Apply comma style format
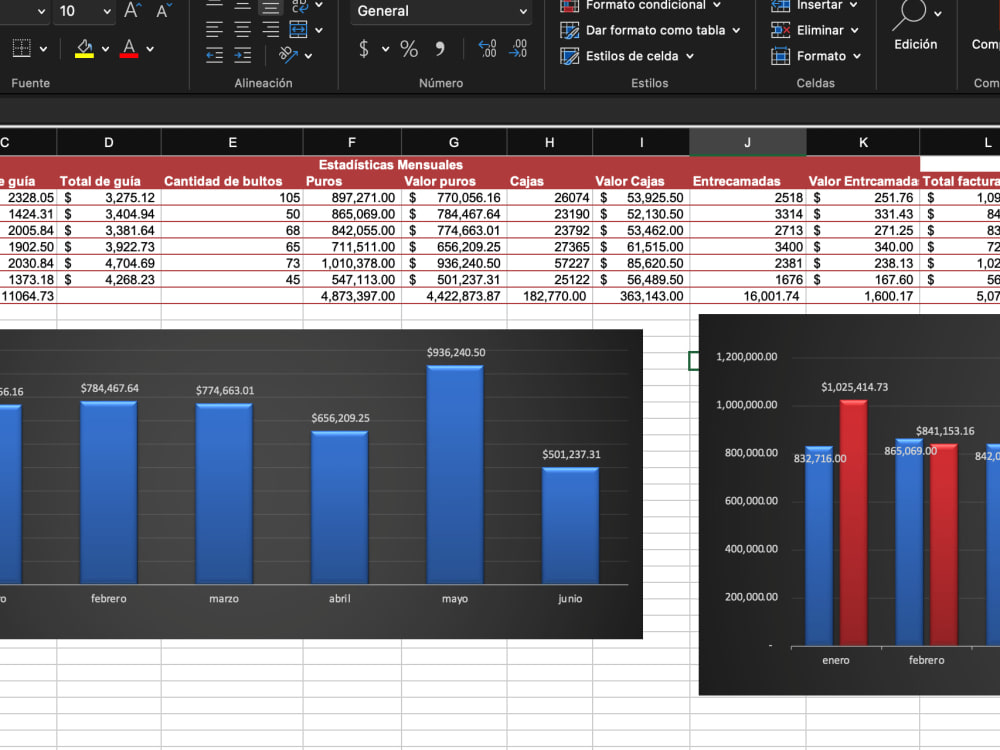1000x750 pixels. click(439, 48)
